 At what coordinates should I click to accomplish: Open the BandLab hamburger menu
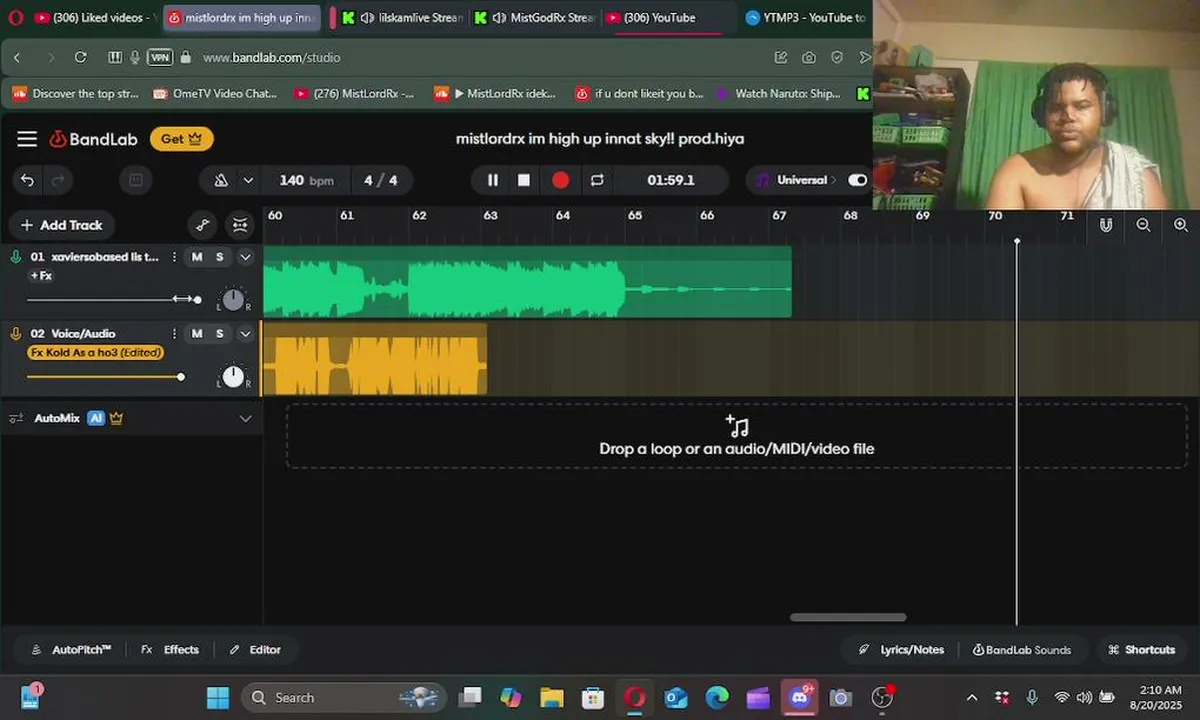point(27,139)
